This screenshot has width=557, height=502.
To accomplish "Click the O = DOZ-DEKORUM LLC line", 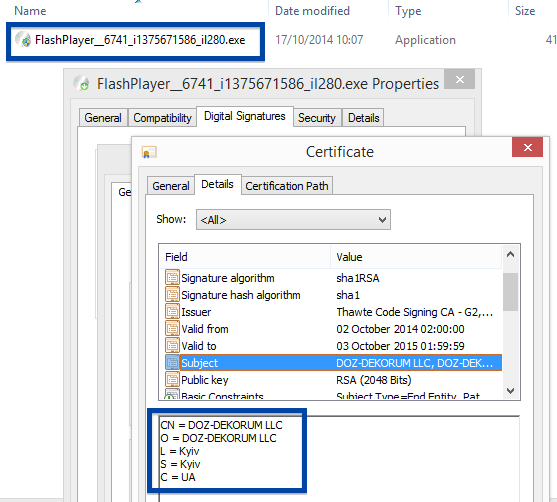I will pos(218,438).
